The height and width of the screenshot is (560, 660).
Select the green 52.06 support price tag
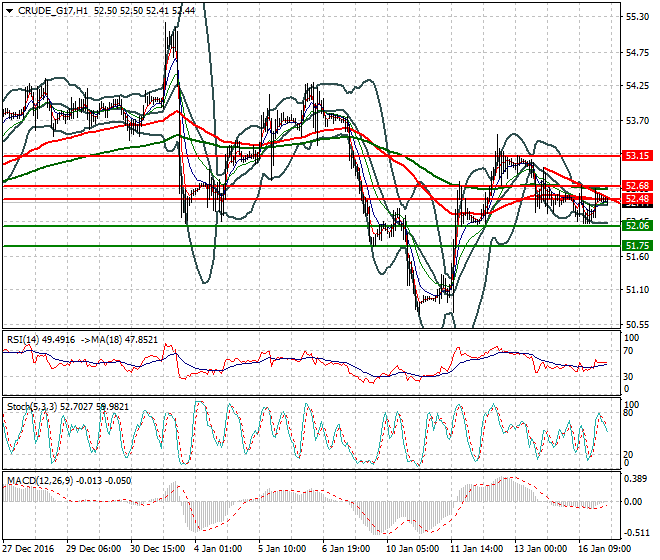pyautogui.click(x=637, y=226)
